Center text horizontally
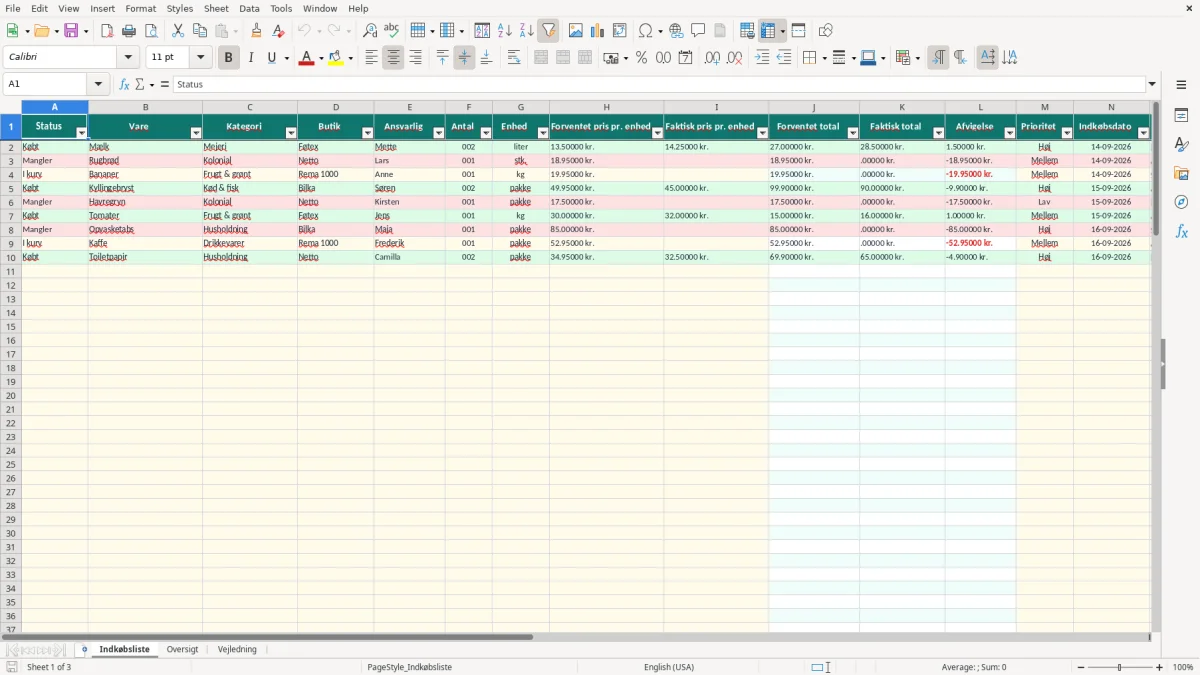 [x=394, y=58]
